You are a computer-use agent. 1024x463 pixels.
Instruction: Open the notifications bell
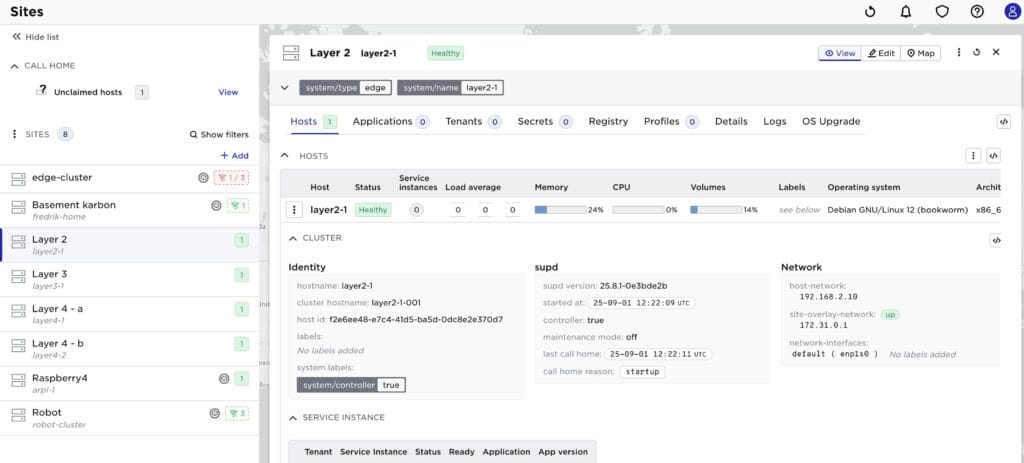(906, 12)
